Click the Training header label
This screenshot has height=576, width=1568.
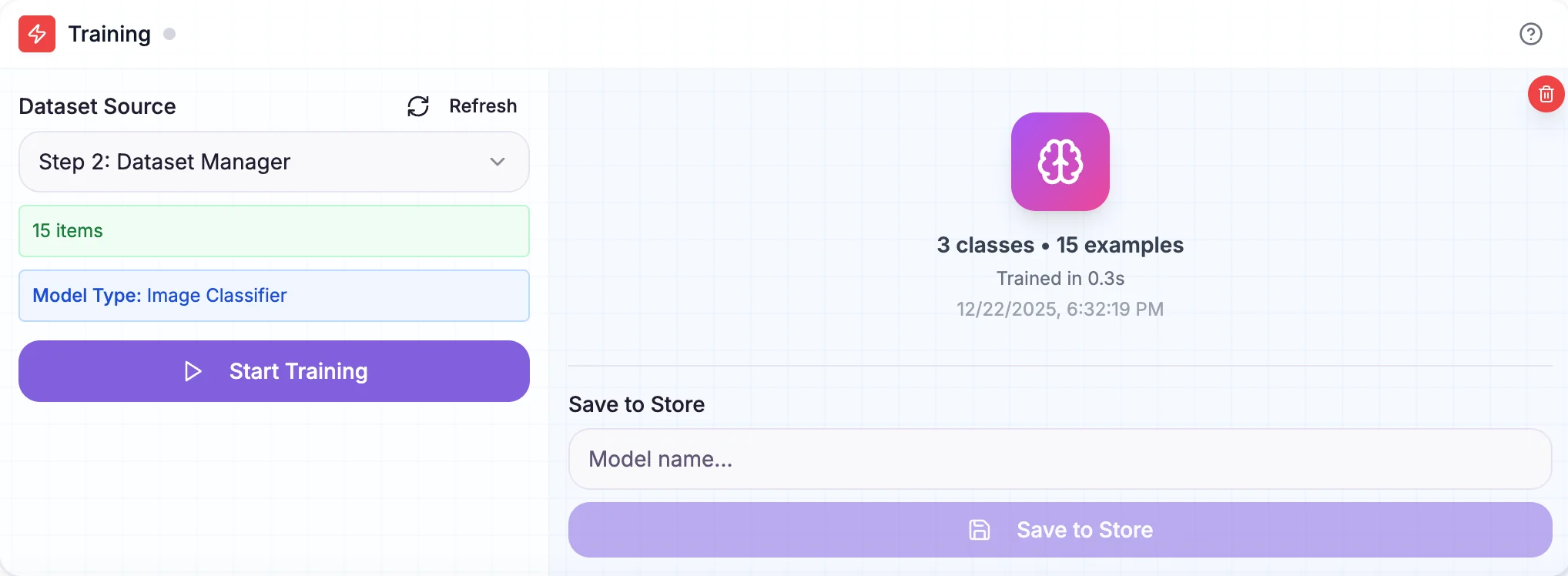pos(110,33)
